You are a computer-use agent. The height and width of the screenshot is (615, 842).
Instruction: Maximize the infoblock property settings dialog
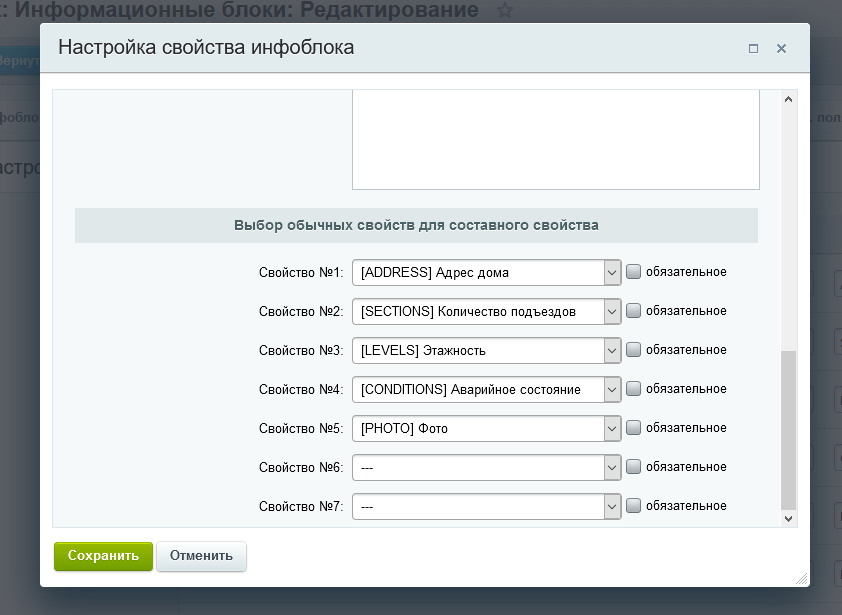click(753, 48)
